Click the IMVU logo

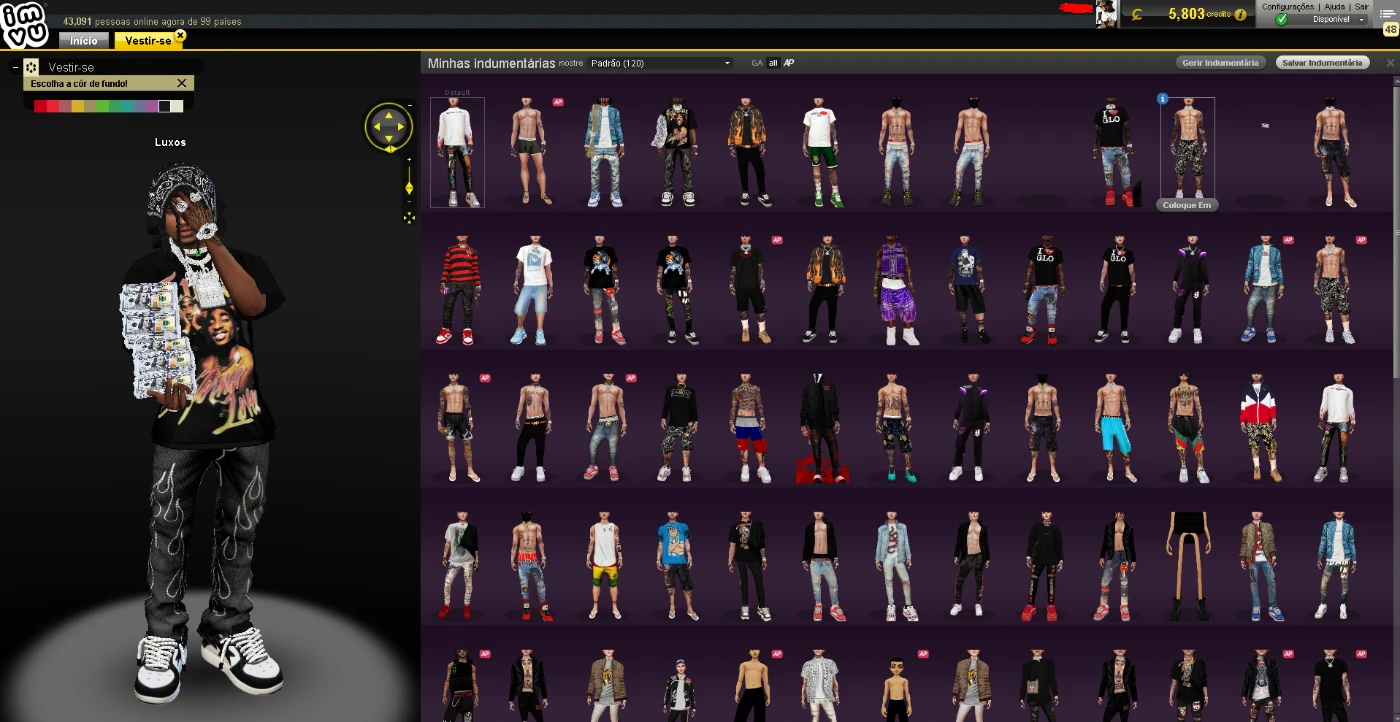click(x=24, y=27)
